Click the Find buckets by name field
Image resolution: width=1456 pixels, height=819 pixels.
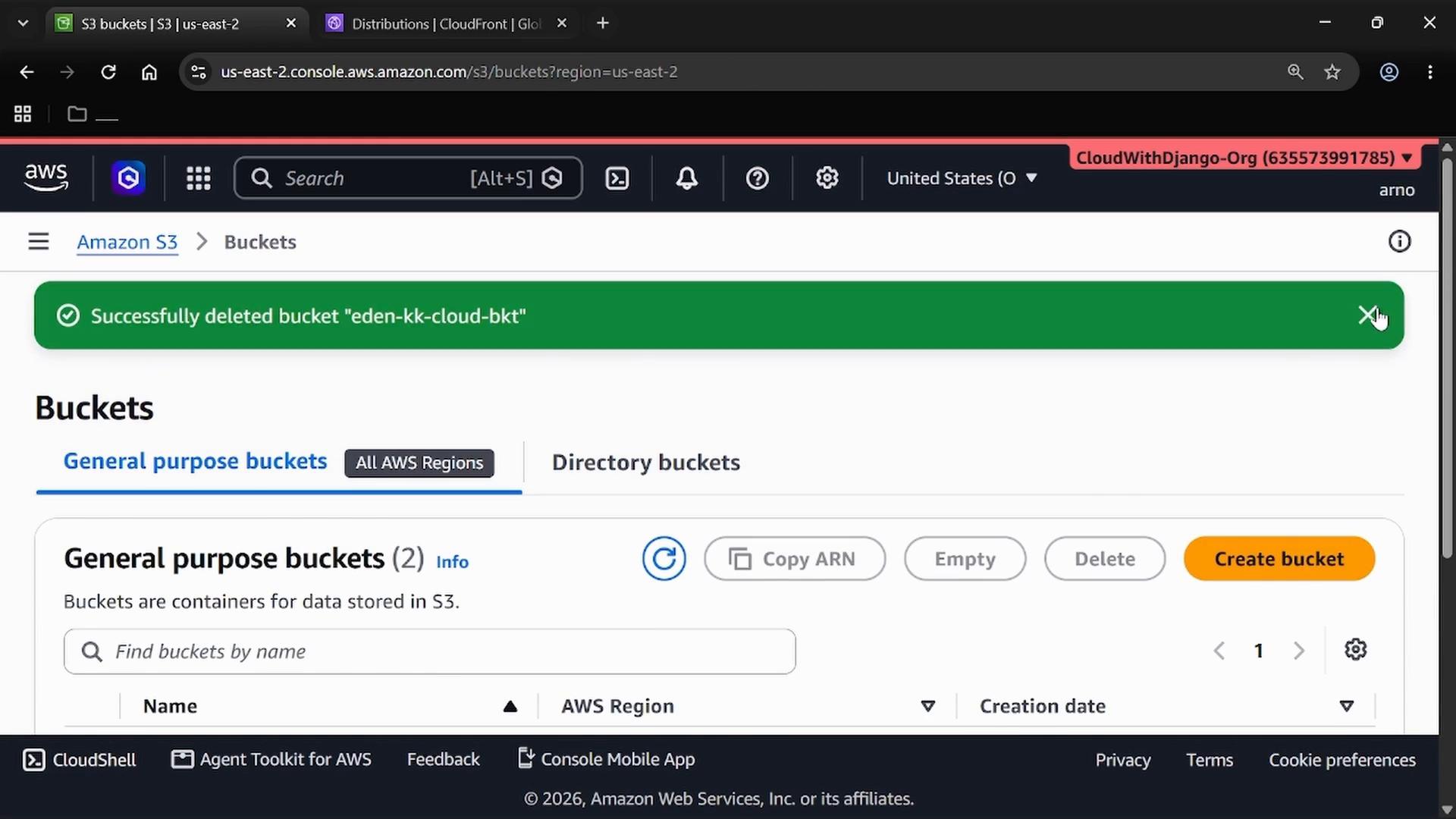[x=430, y=651]
